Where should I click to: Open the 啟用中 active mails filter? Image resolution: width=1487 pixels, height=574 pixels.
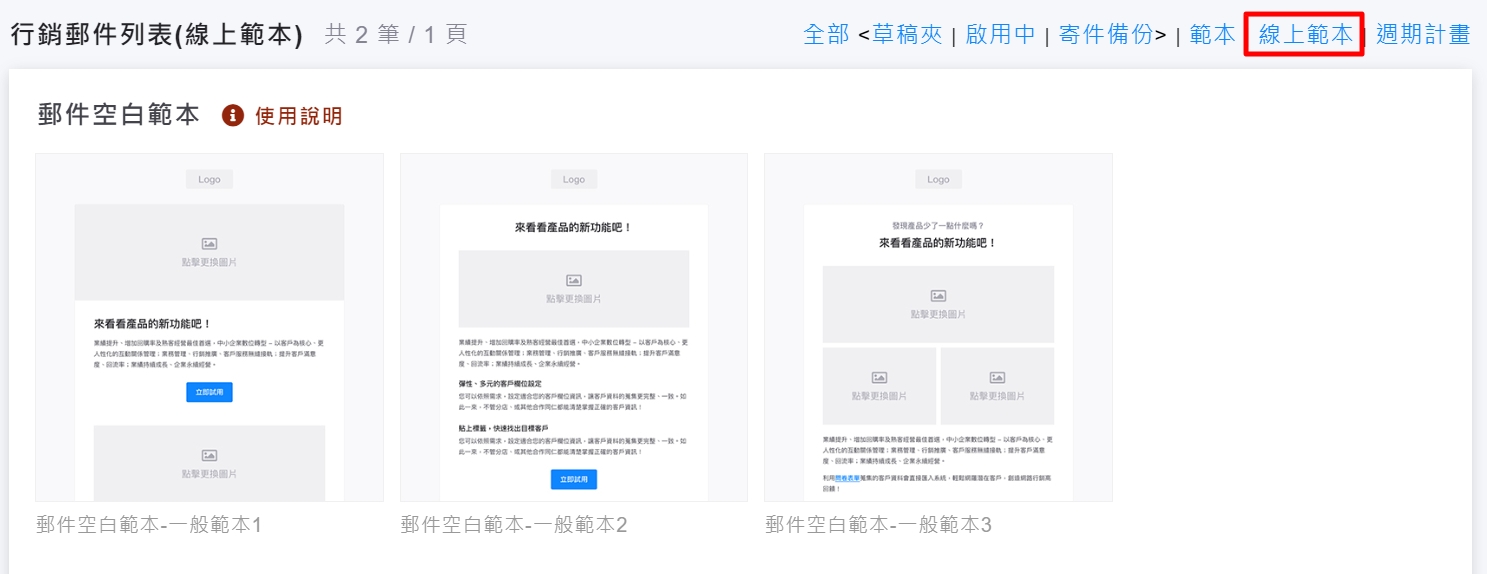pyautogui.click(x=1000, y=35)
